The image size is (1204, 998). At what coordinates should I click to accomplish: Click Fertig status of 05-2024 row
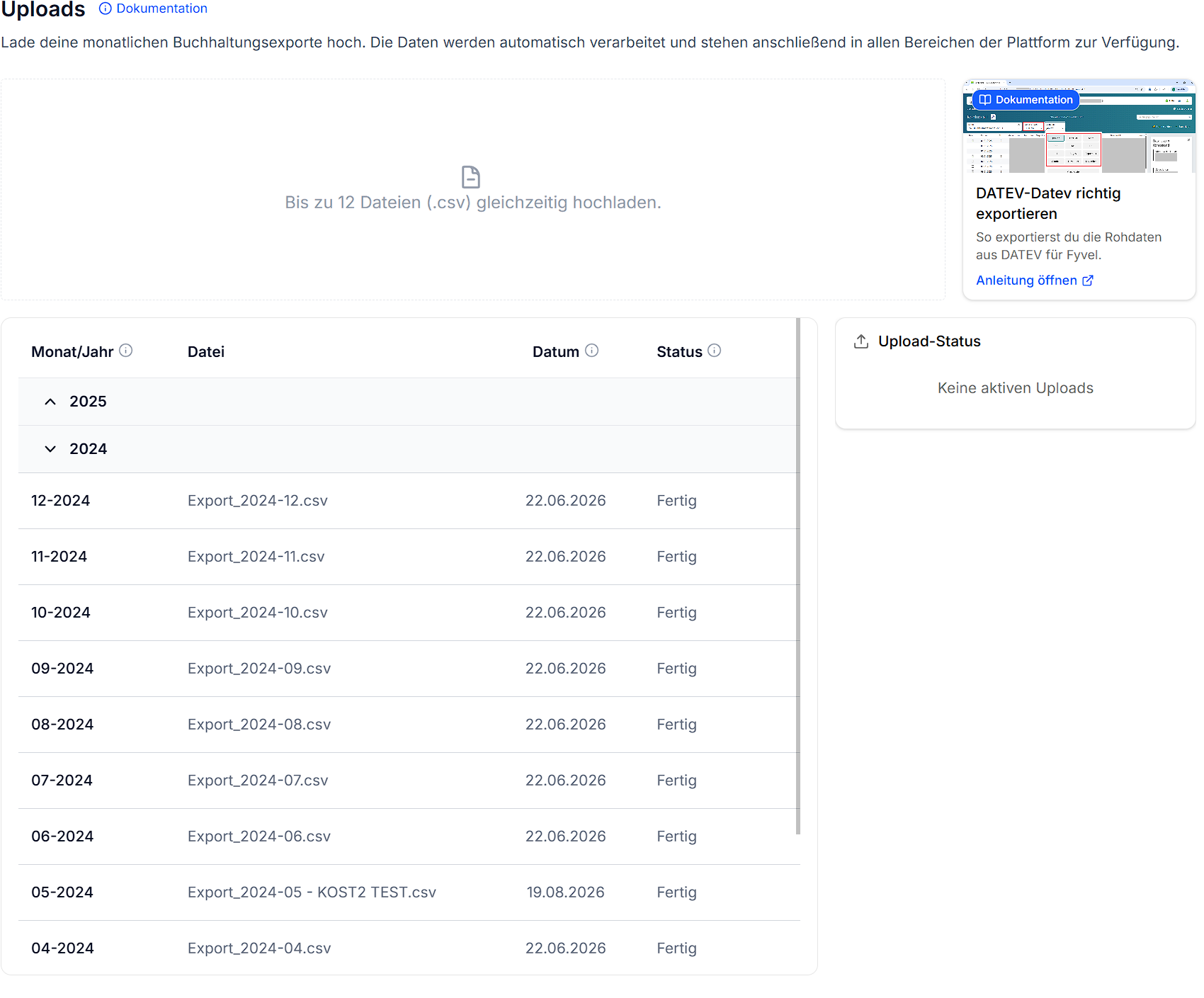[x=677, y=892]
